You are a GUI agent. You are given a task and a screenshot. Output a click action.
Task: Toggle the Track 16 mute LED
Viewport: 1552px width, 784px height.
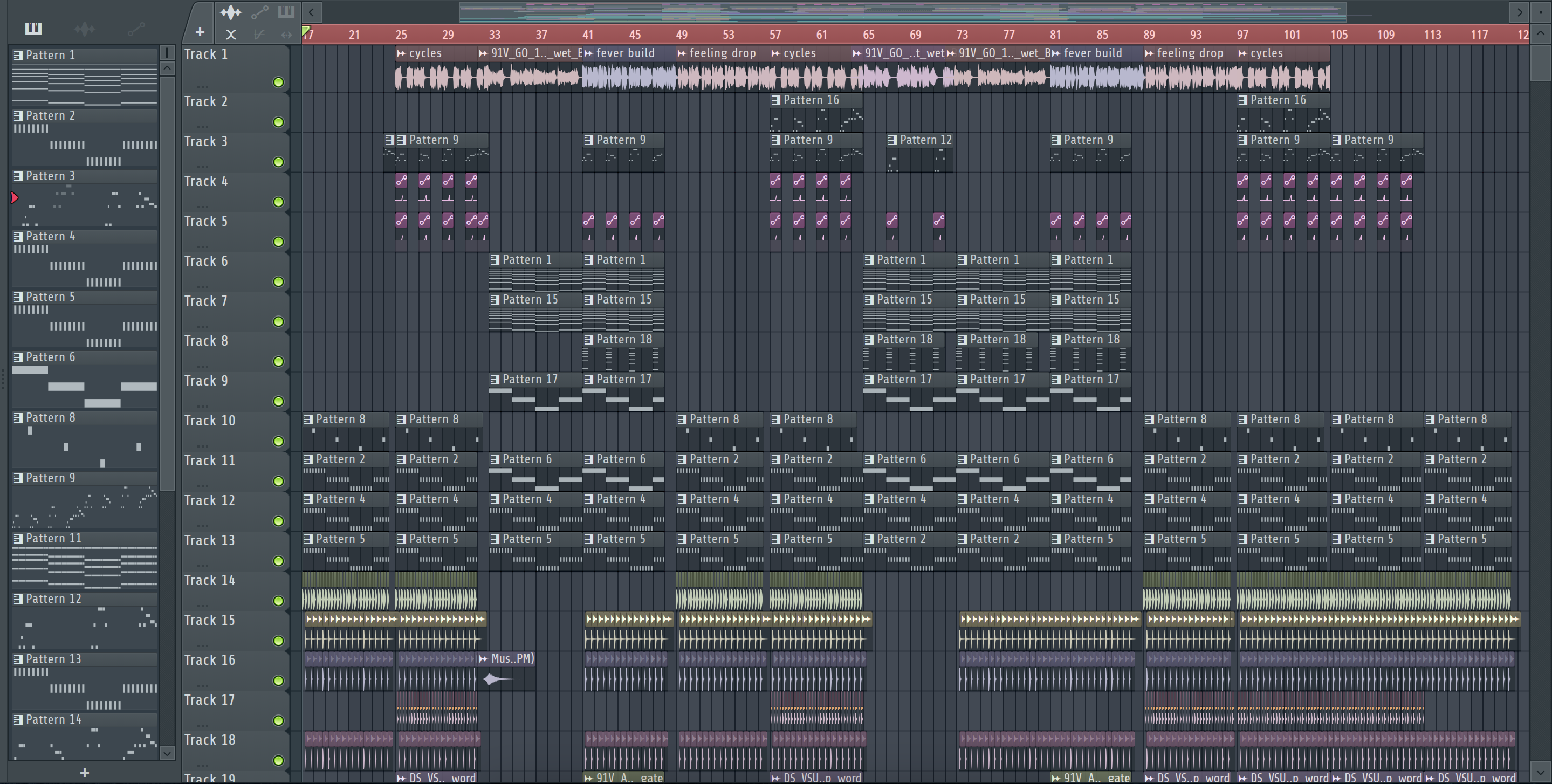(x=278, y=680)
